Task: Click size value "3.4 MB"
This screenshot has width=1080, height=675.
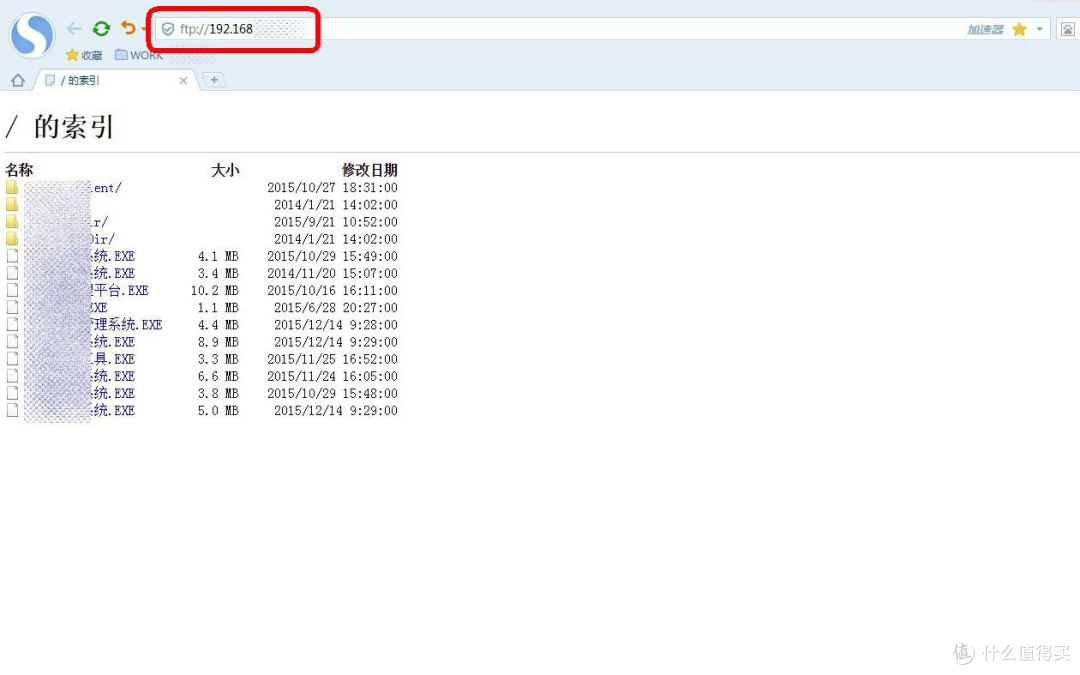Action: tap(218, 273)
